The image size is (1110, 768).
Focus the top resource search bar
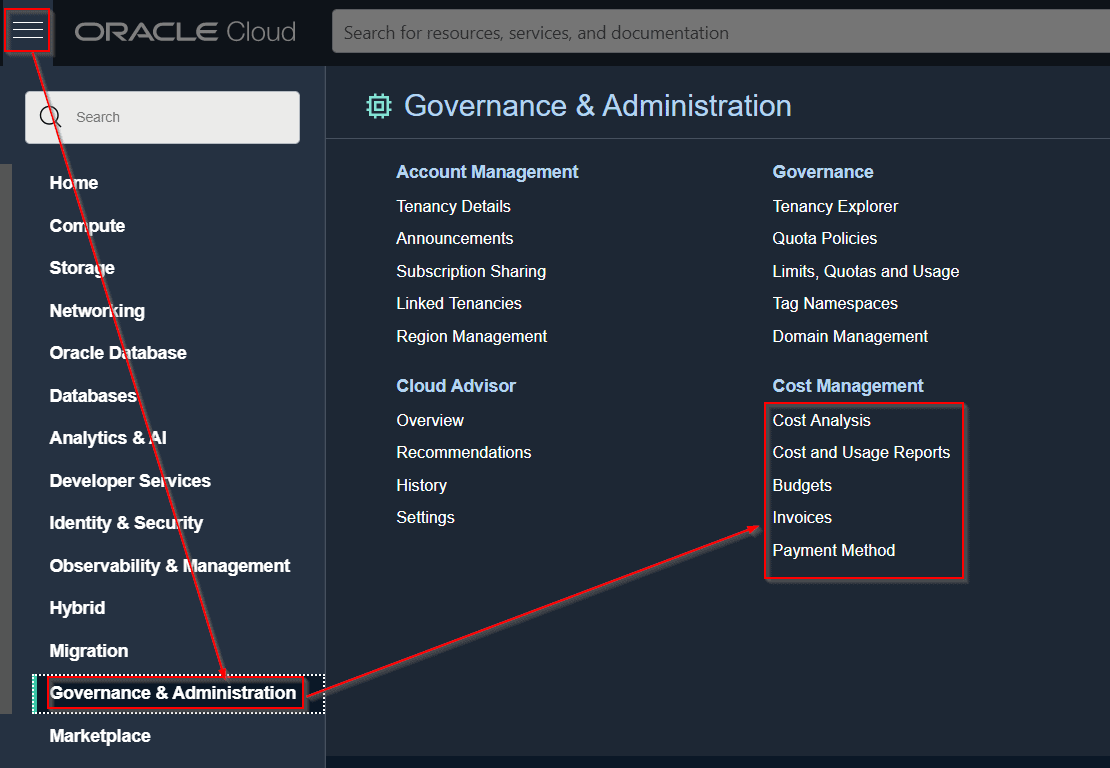720,32
